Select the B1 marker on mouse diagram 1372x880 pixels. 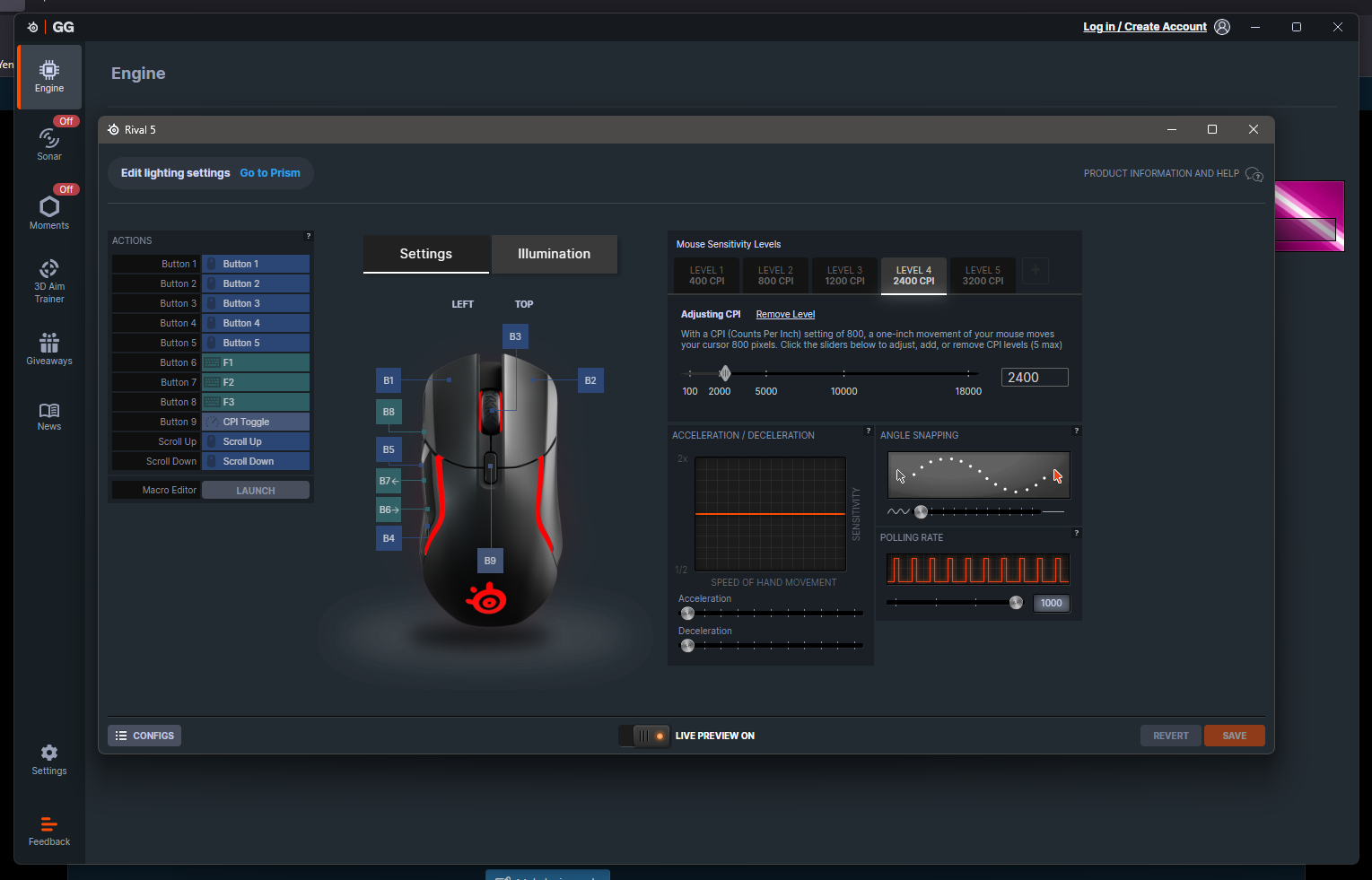pyautogui.click(x=389, y=380)
